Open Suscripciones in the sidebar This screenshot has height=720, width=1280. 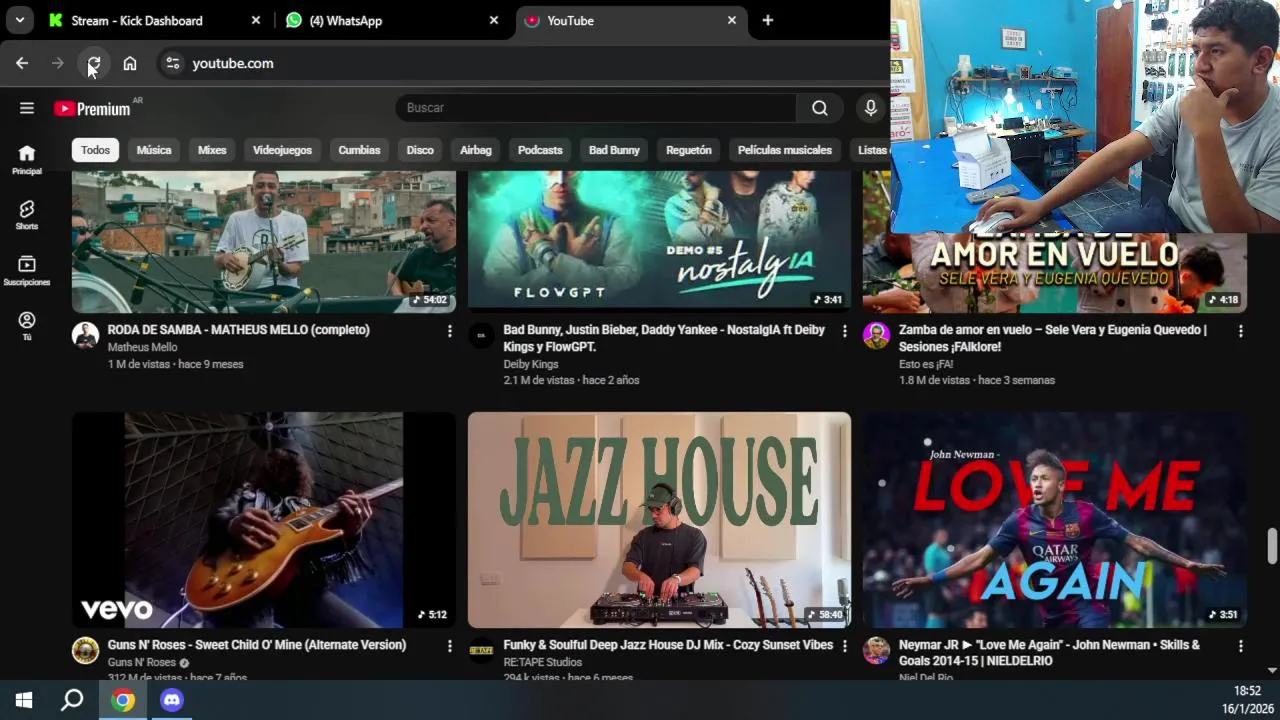tap(27, 271)
